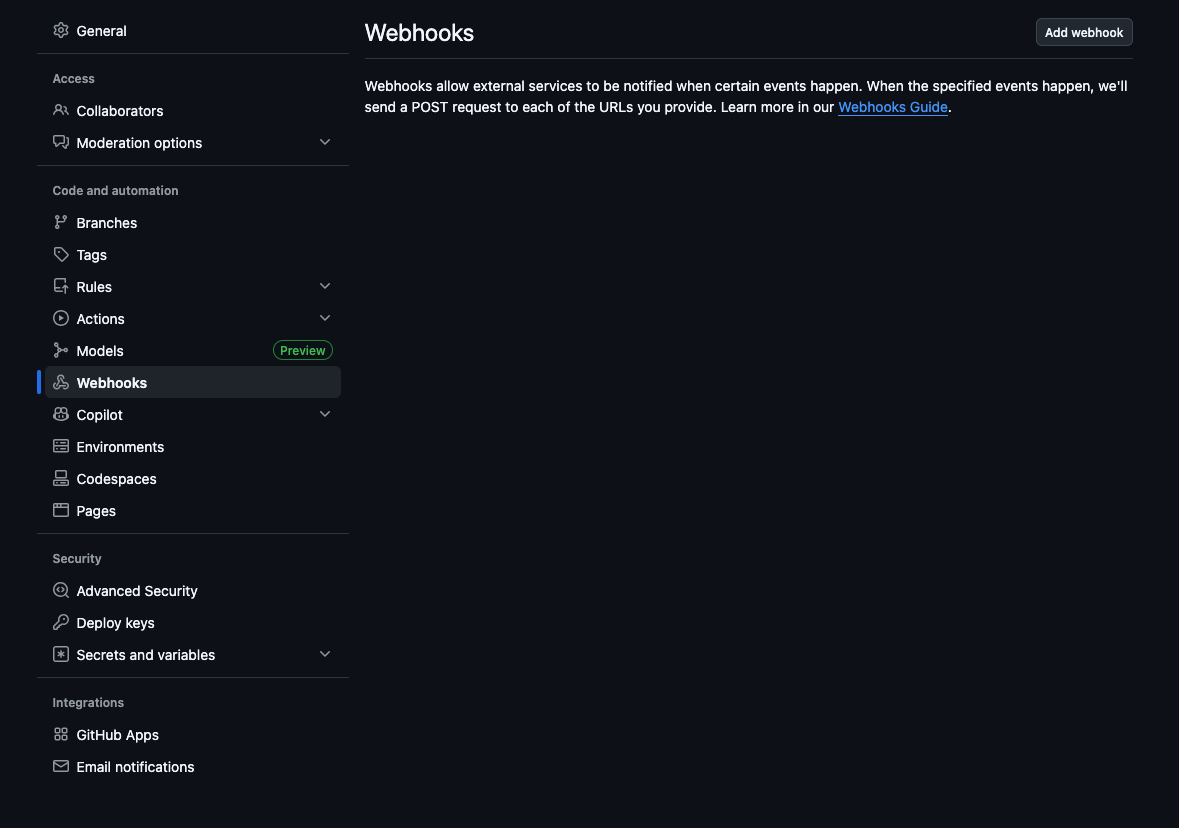Image resolution: width=1179 pixels, height=828 pixels.
Task: Click the Email notifications envelope icon
Action: tap(61, 767)
